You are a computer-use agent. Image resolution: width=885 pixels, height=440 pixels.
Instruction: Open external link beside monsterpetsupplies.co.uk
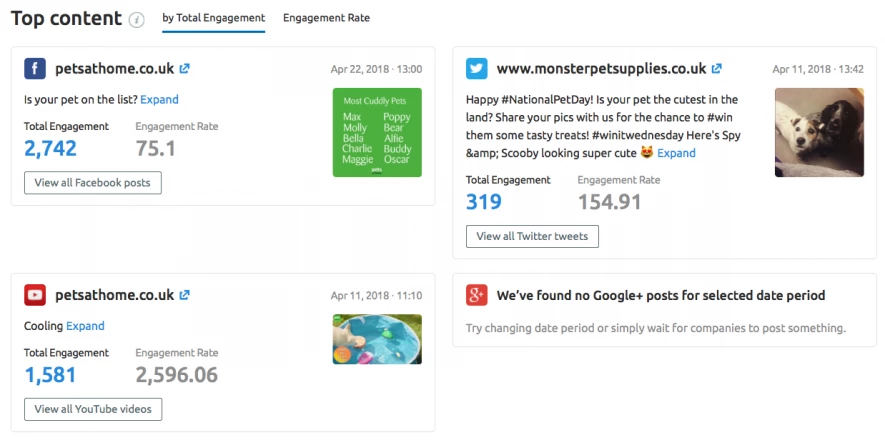tap(717, 69)
